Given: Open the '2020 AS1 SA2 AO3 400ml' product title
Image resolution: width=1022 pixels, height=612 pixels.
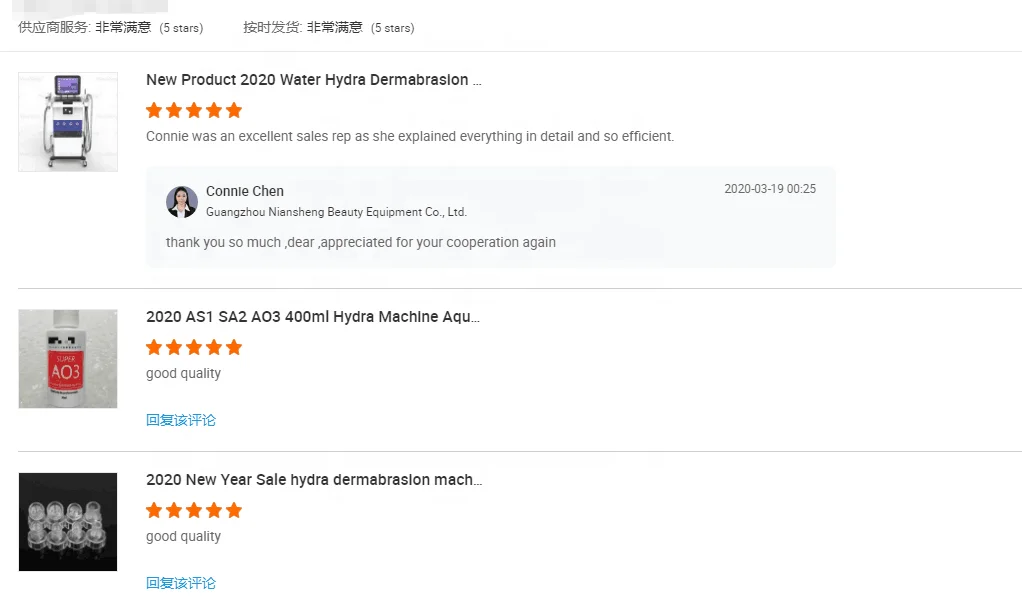Looking at the screenshot, I should pyautogui.click(x=312, y=317).
